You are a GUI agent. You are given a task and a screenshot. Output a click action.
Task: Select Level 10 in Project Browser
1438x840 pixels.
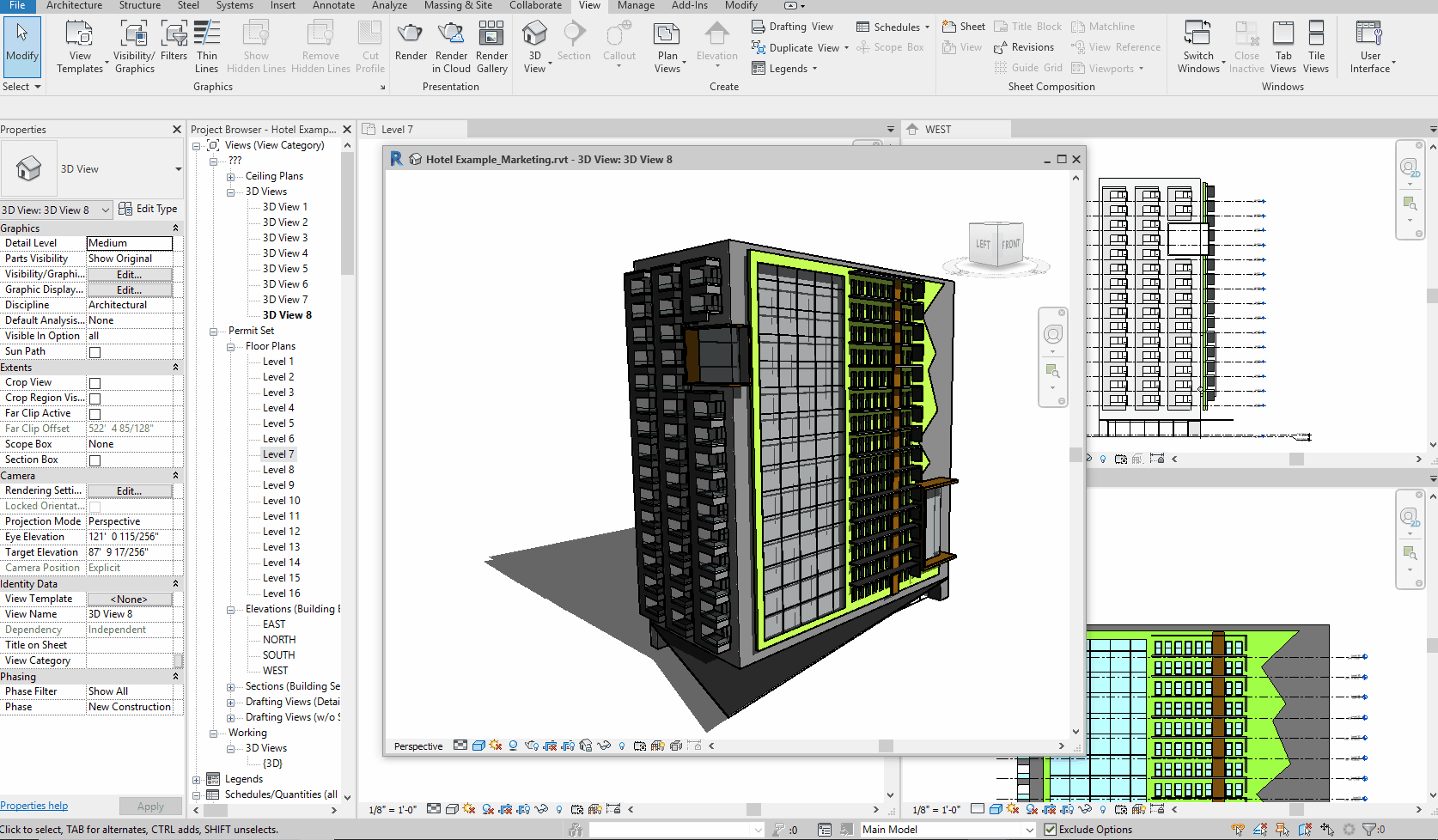pyautogui.click(x=281, y=501)
